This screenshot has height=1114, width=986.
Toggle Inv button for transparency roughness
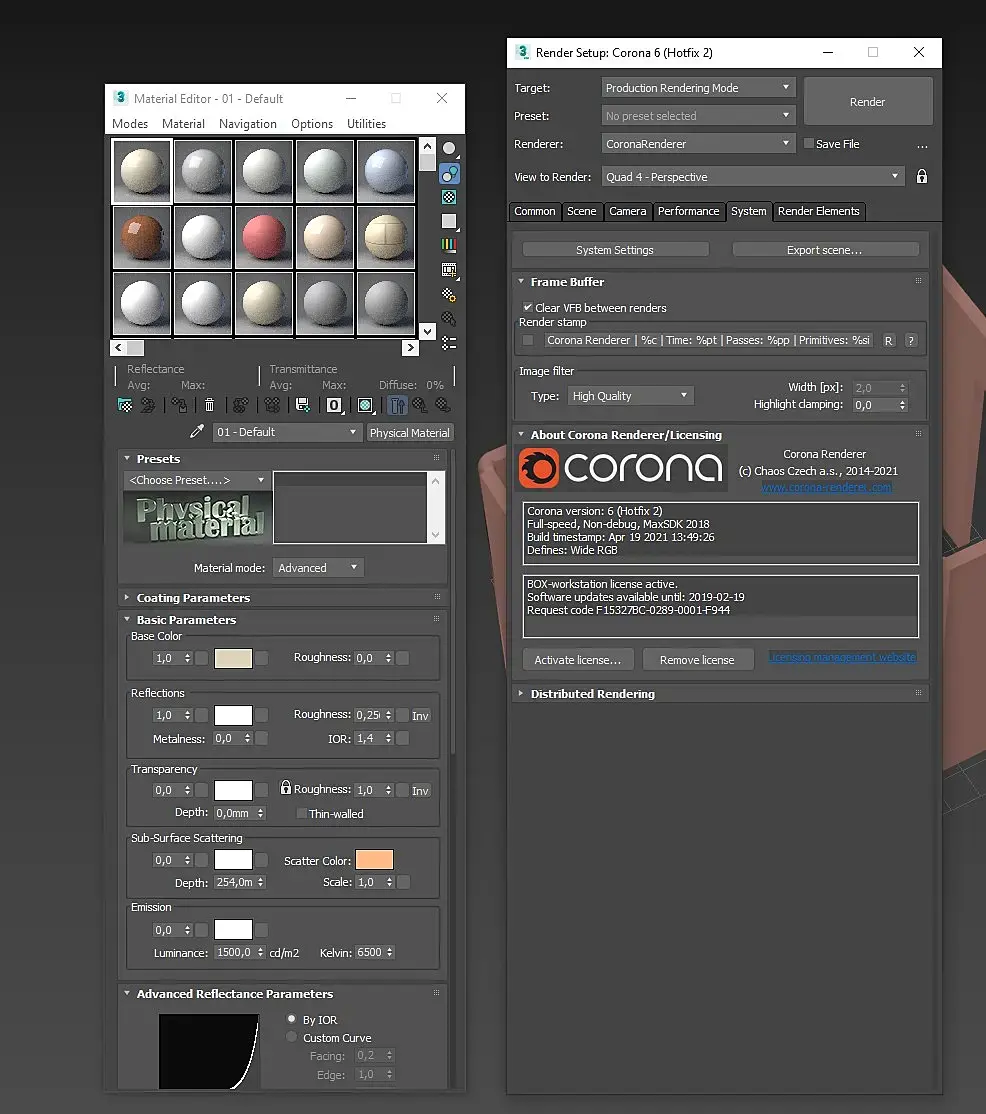(421, 791)
